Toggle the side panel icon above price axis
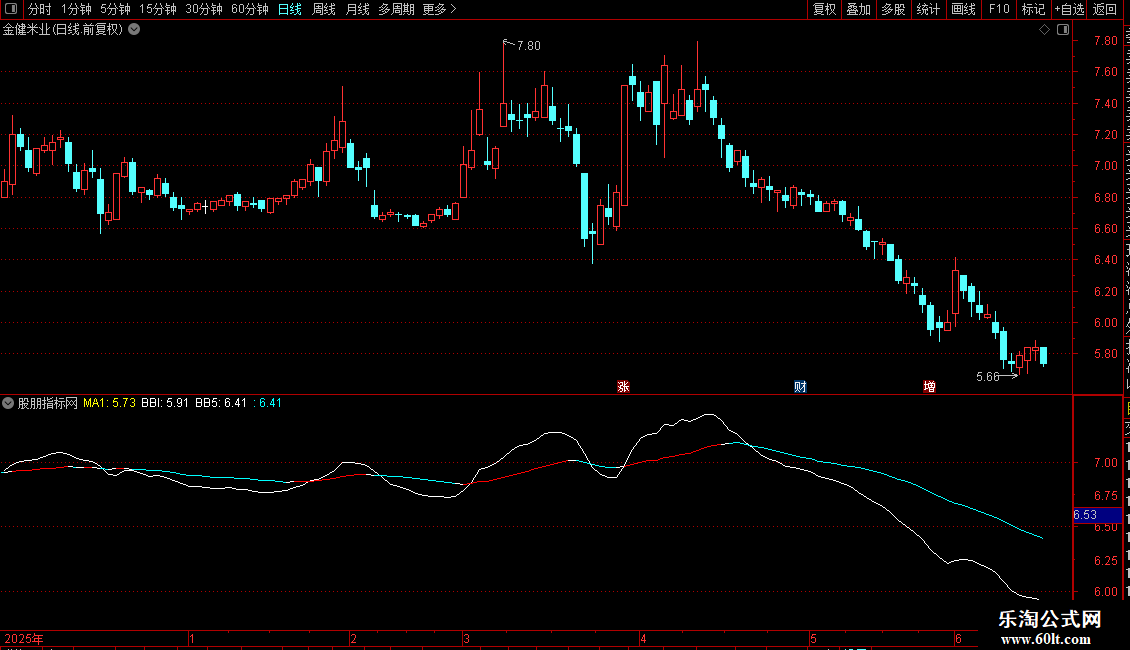1130x650 pixels. [x=1063, y=30]
